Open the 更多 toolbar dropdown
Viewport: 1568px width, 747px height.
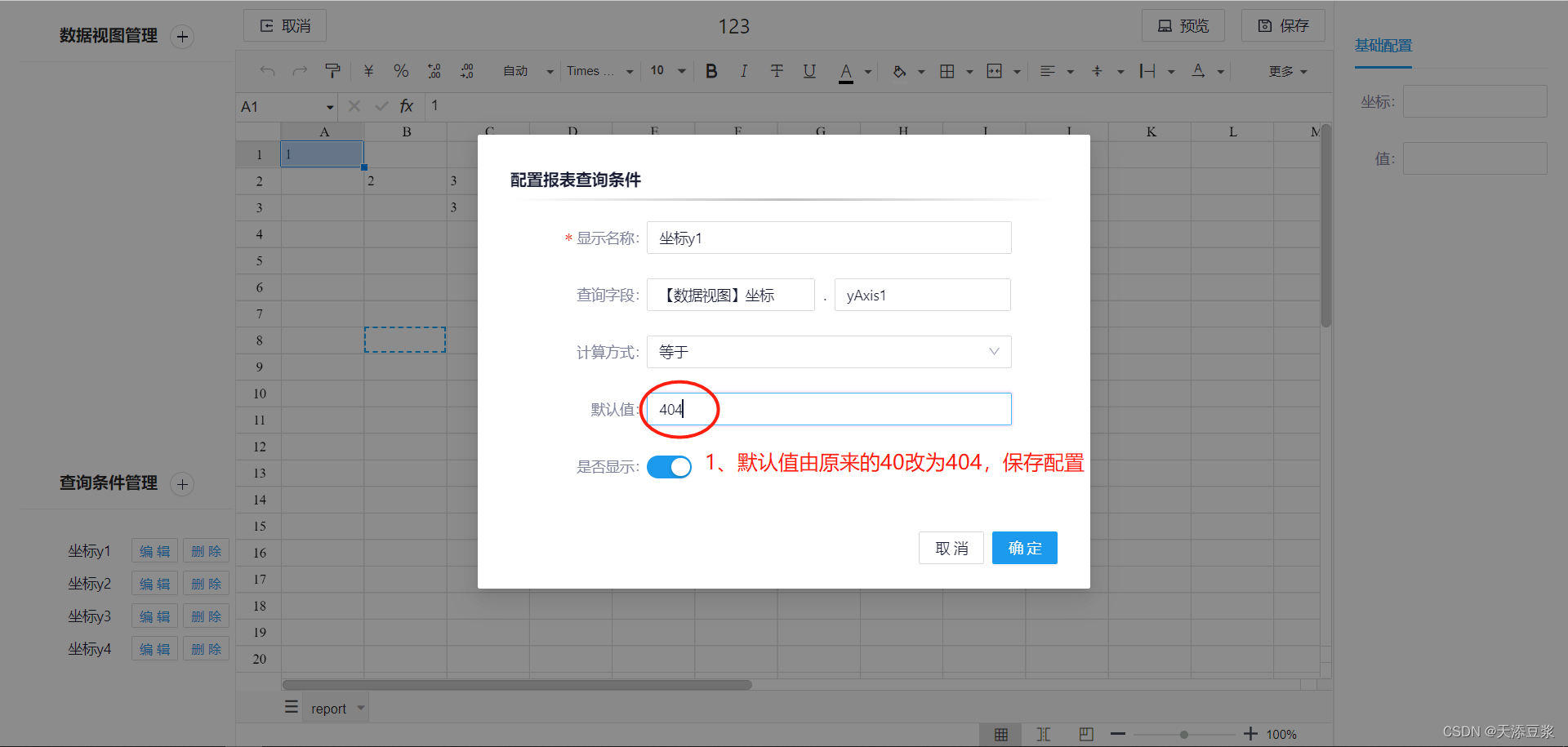click(x=1288, y=72)
